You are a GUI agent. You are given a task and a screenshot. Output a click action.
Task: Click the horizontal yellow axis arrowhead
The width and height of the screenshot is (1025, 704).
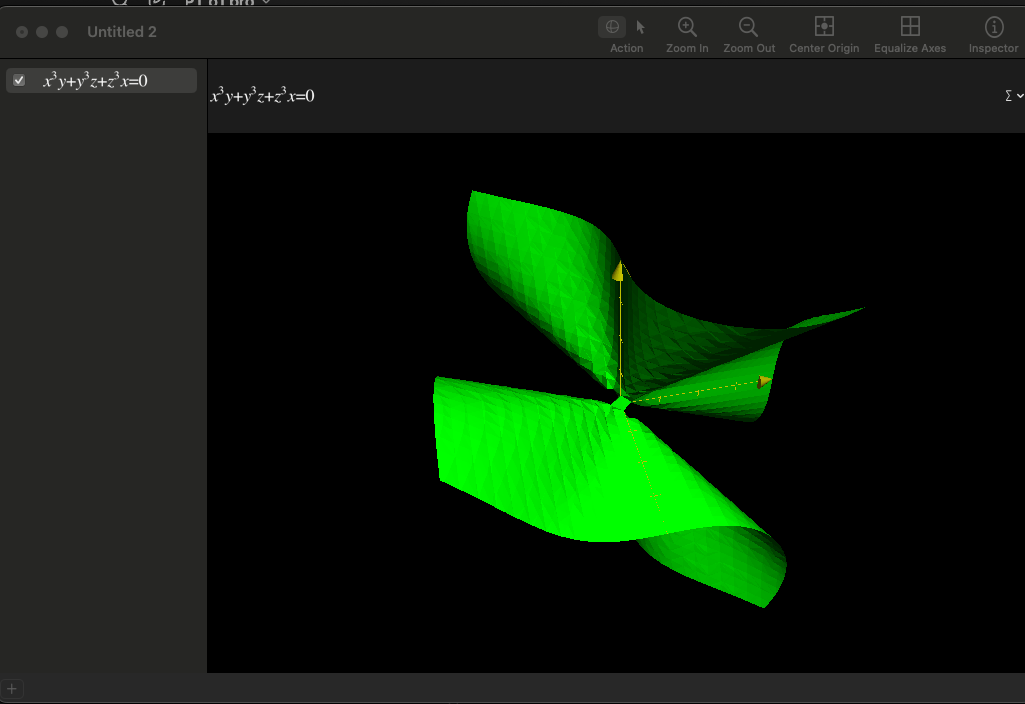pos(764,382)
